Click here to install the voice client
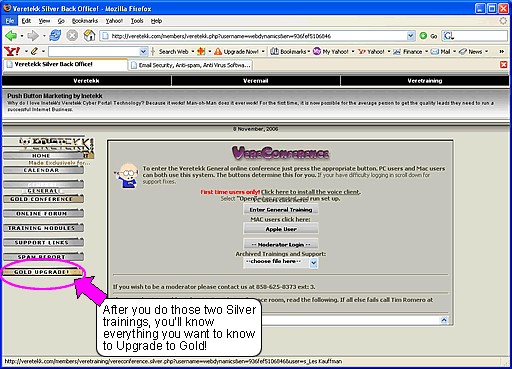The width and height of the screenshot is (512, 369). click(311, 192)
